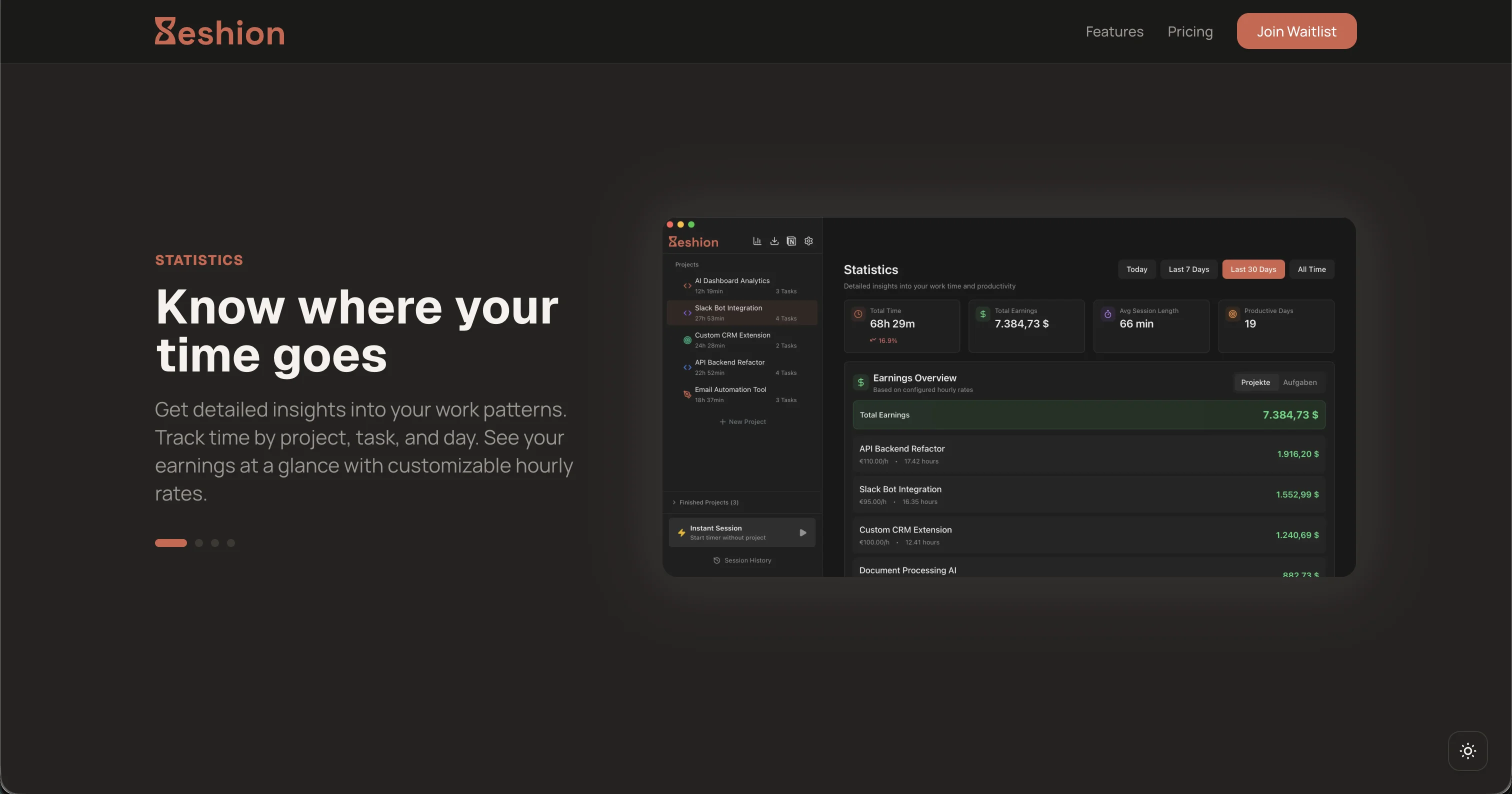Viewport: 1512px width, 794px height.
Task: Open the statistics chart icon
Action: tap(757, 241)
